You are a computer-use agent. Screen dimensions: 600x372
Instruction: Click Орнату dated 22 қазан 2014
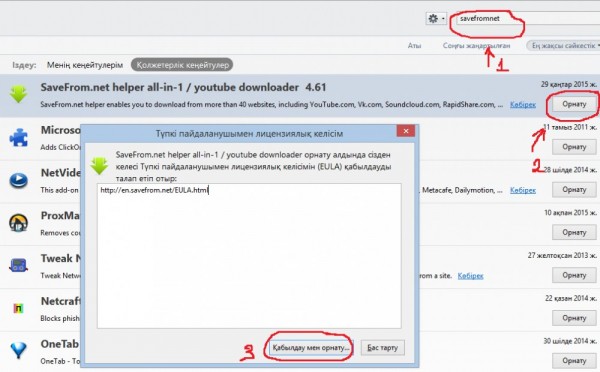[574, 318]
